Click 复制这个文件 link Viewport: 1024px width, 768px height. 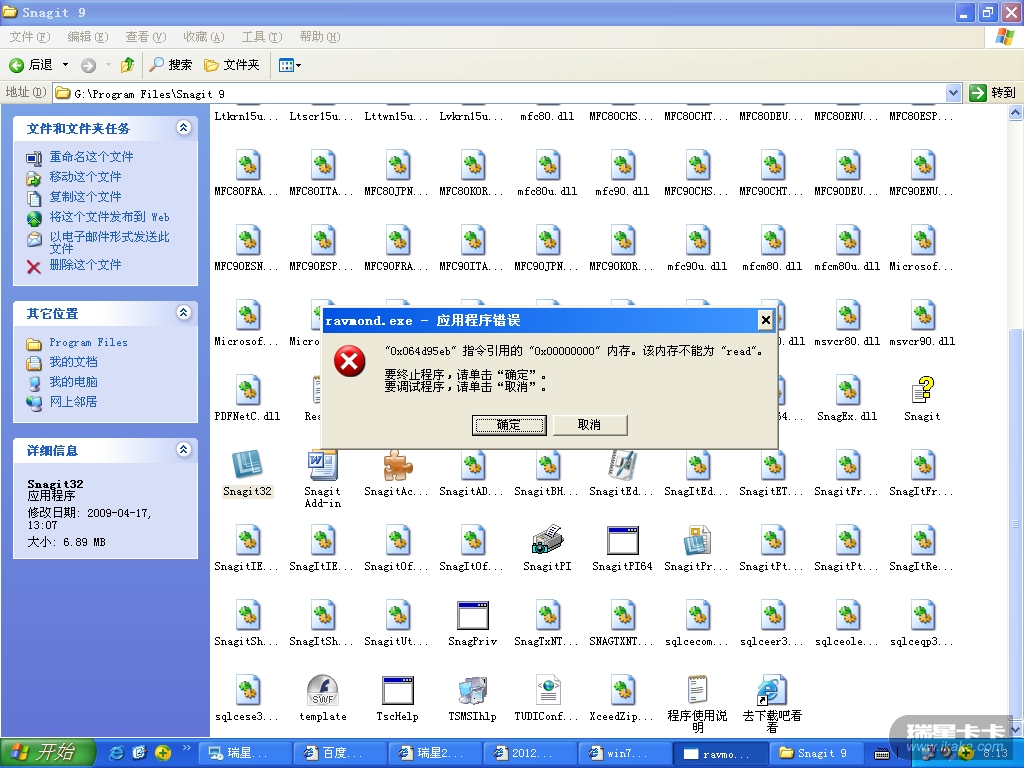point(86,197)
